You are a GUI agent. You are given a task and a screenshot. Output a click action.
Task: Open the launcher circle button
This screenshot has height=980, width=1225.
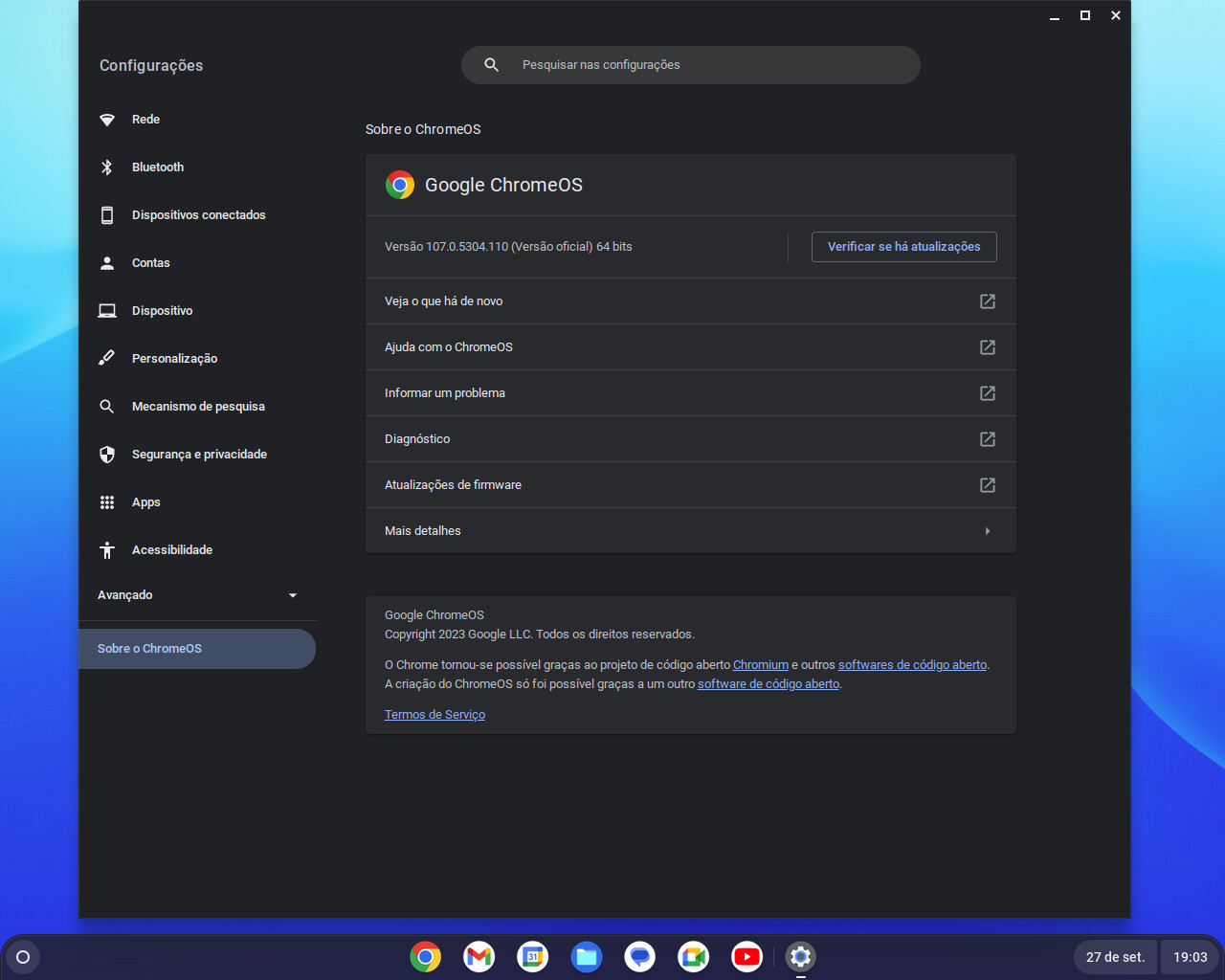pyautogui.click(x=23, y=957)
